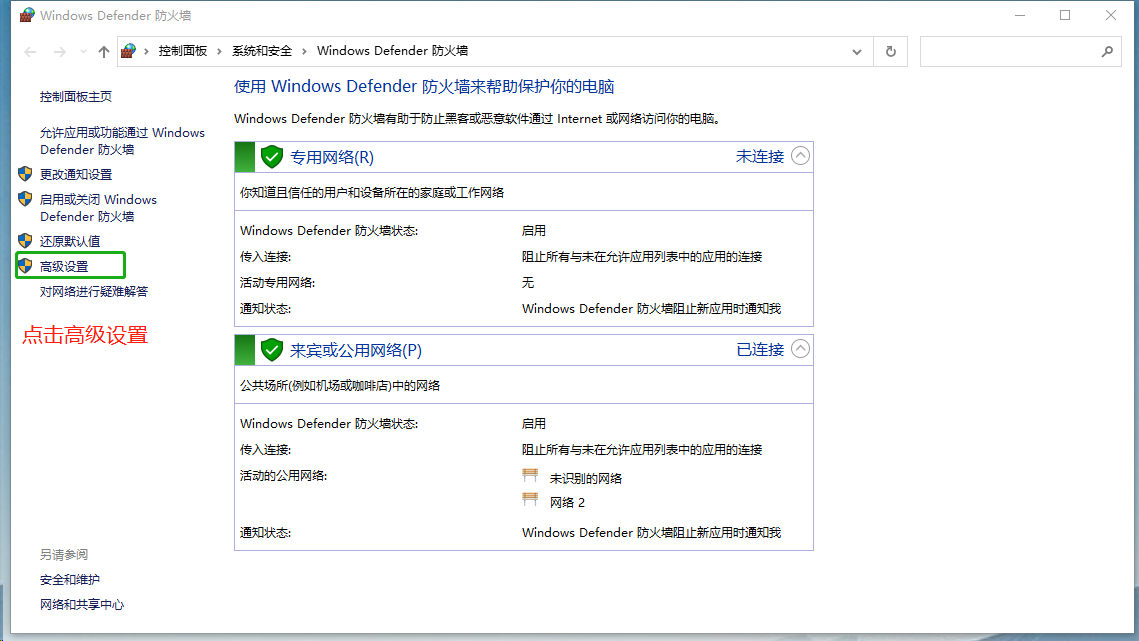The image size is (1139, 641).
Task: Click shield icon beside 高级设置
Action: 25,265
